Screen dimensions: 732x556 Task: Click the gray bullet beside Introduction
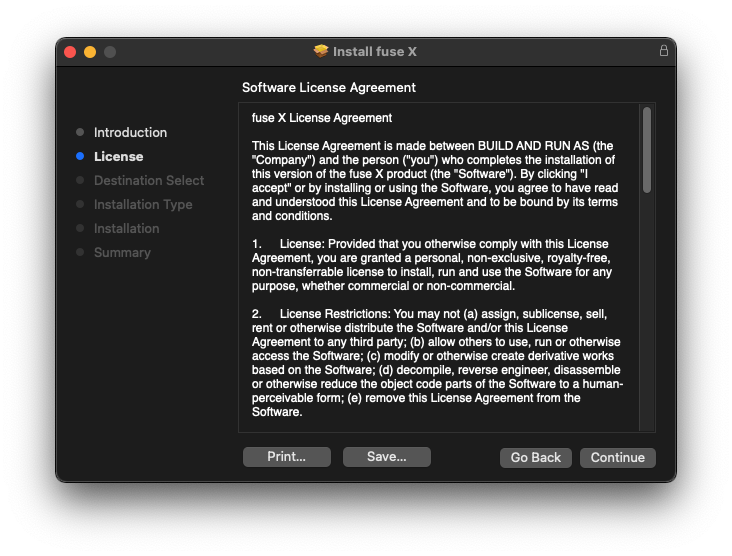[x=80, y=132]
